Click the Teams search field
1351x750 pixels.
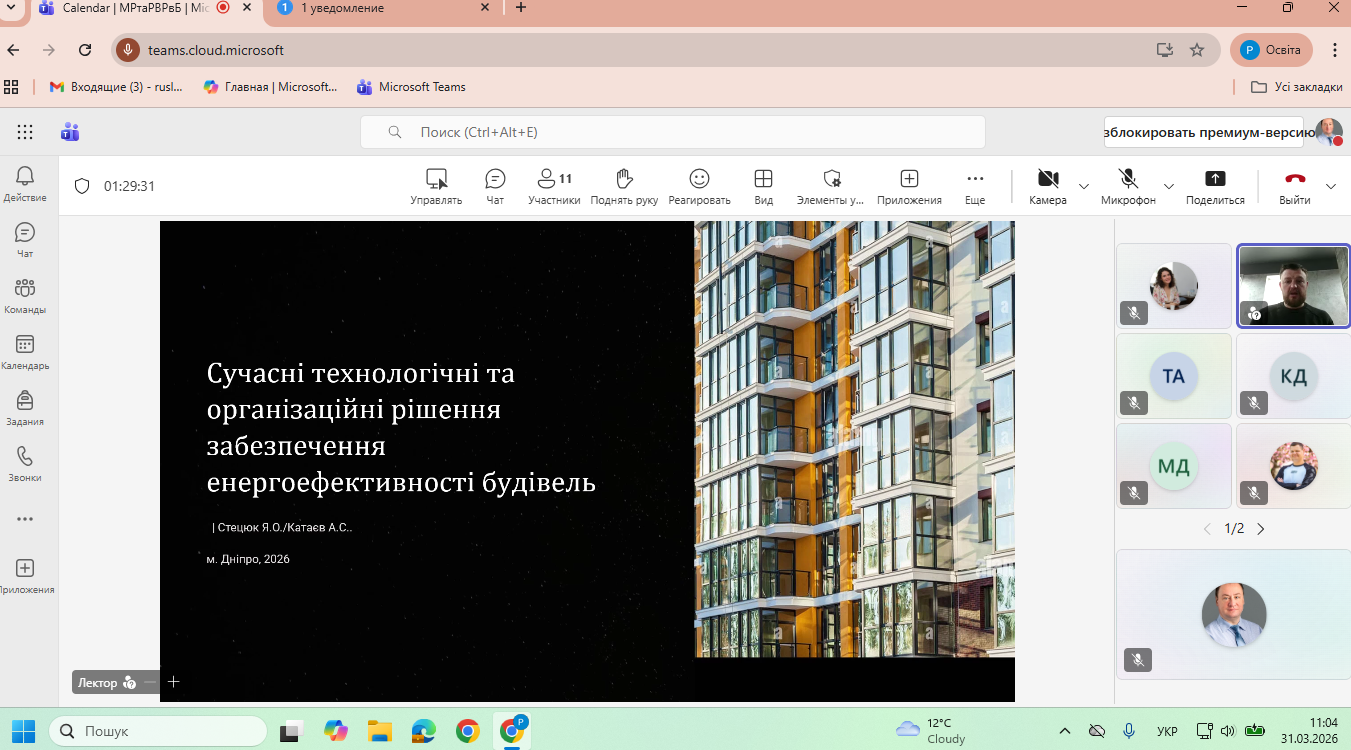tap(672, 132)
